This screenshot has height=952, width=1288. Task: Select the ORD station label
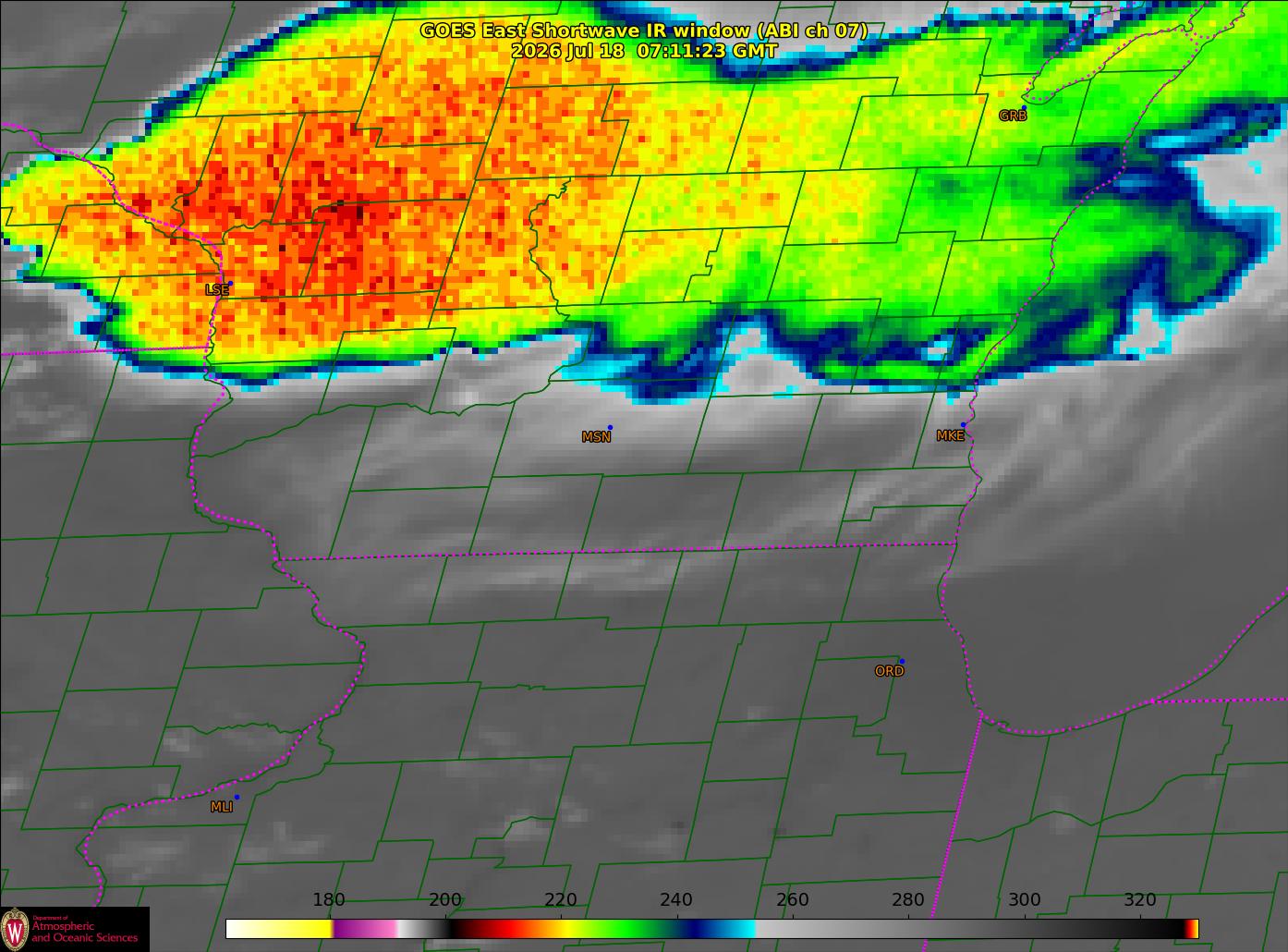(x=889, y=671)
